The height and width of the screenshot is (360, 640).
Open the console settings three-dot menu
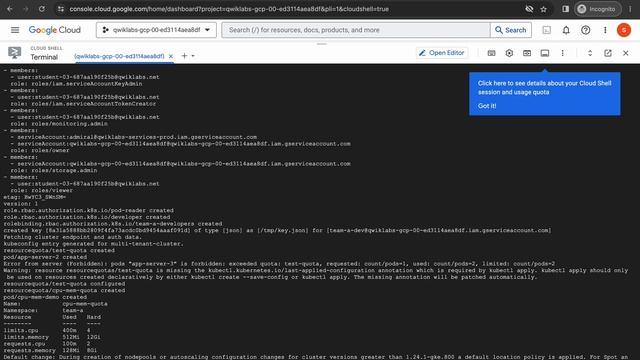coord(605,30)
